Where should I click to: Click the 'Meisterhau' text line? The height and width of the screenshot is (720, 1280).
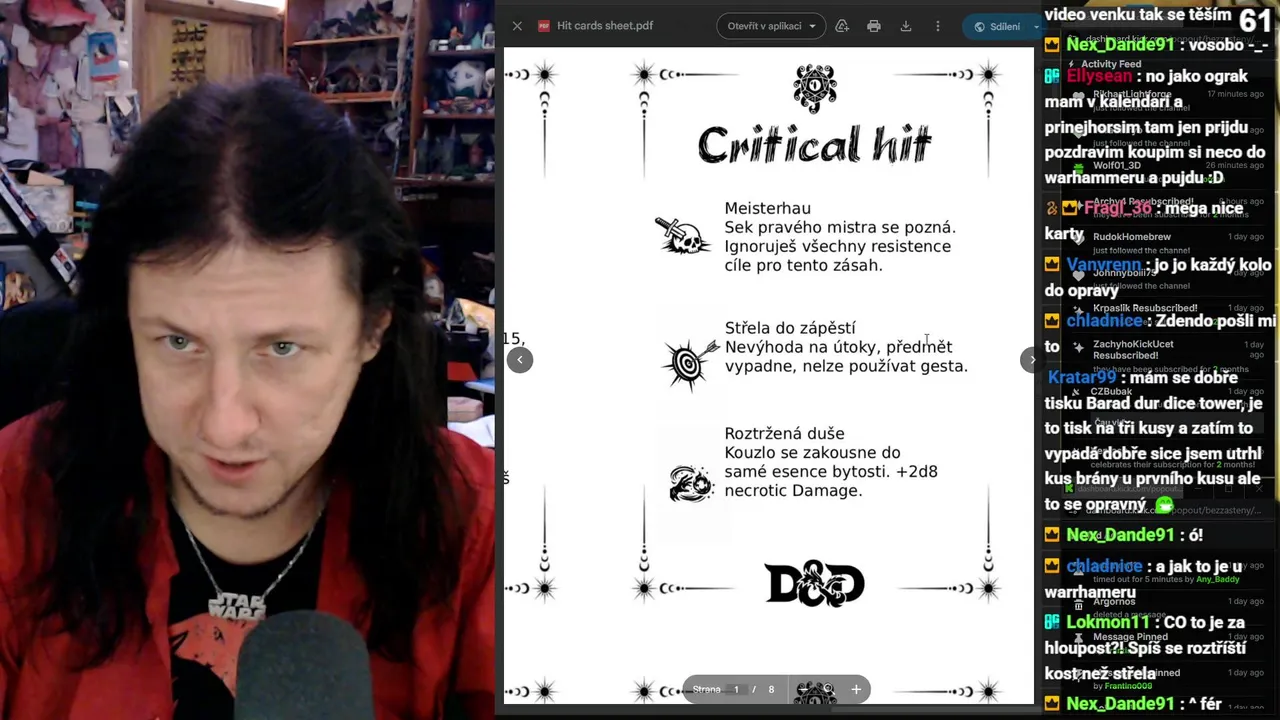(768, 208)
